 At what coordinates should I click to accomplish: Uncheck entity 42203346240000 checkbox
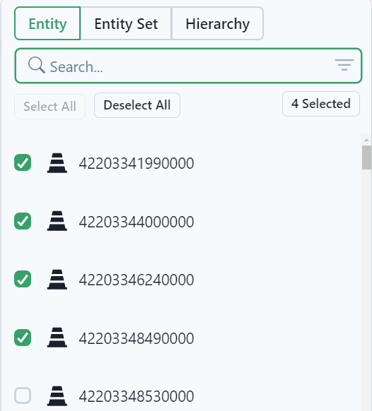23,279
